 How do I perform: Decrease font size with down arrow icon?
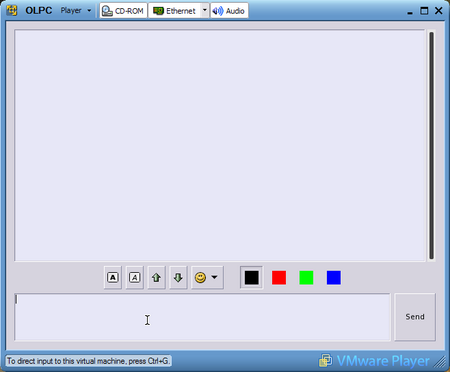178,277
